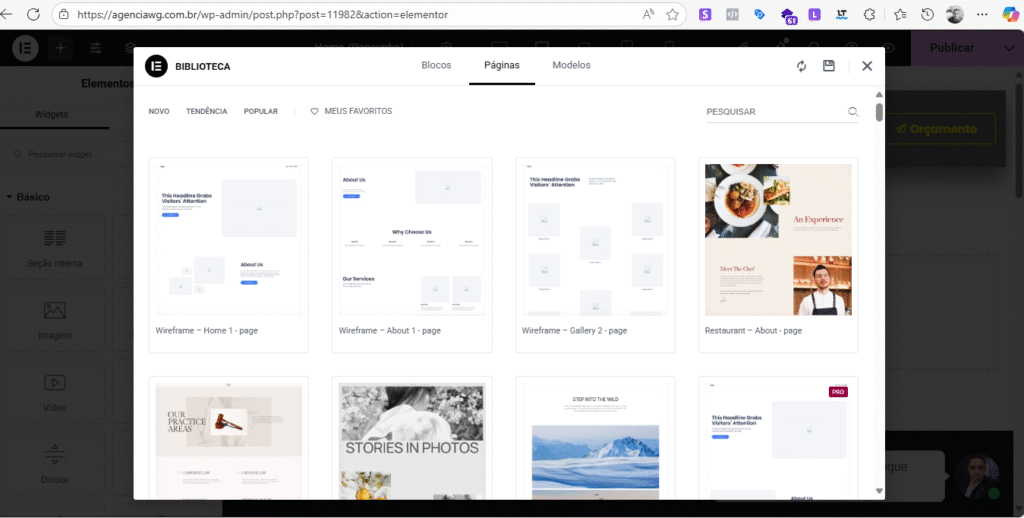This screenshot has height=518, width=1024.
Task: Click 'Restaurant – About - page' title
Action: pyautogui.click(x=753, y=331)
